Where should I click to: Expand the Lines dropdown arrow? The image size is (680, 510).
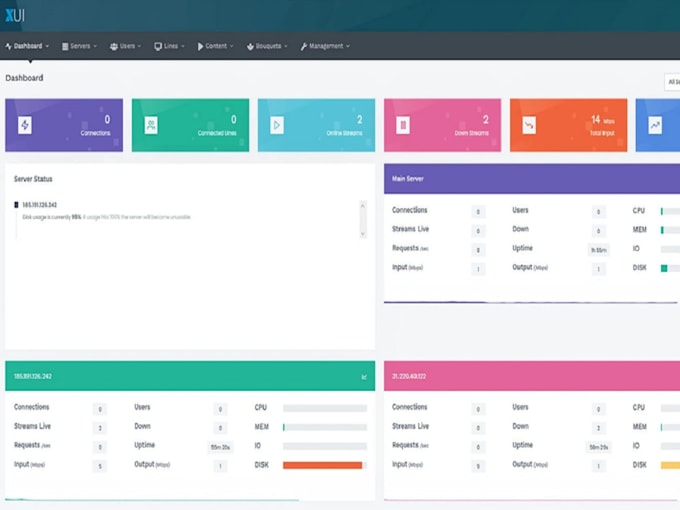183,46
